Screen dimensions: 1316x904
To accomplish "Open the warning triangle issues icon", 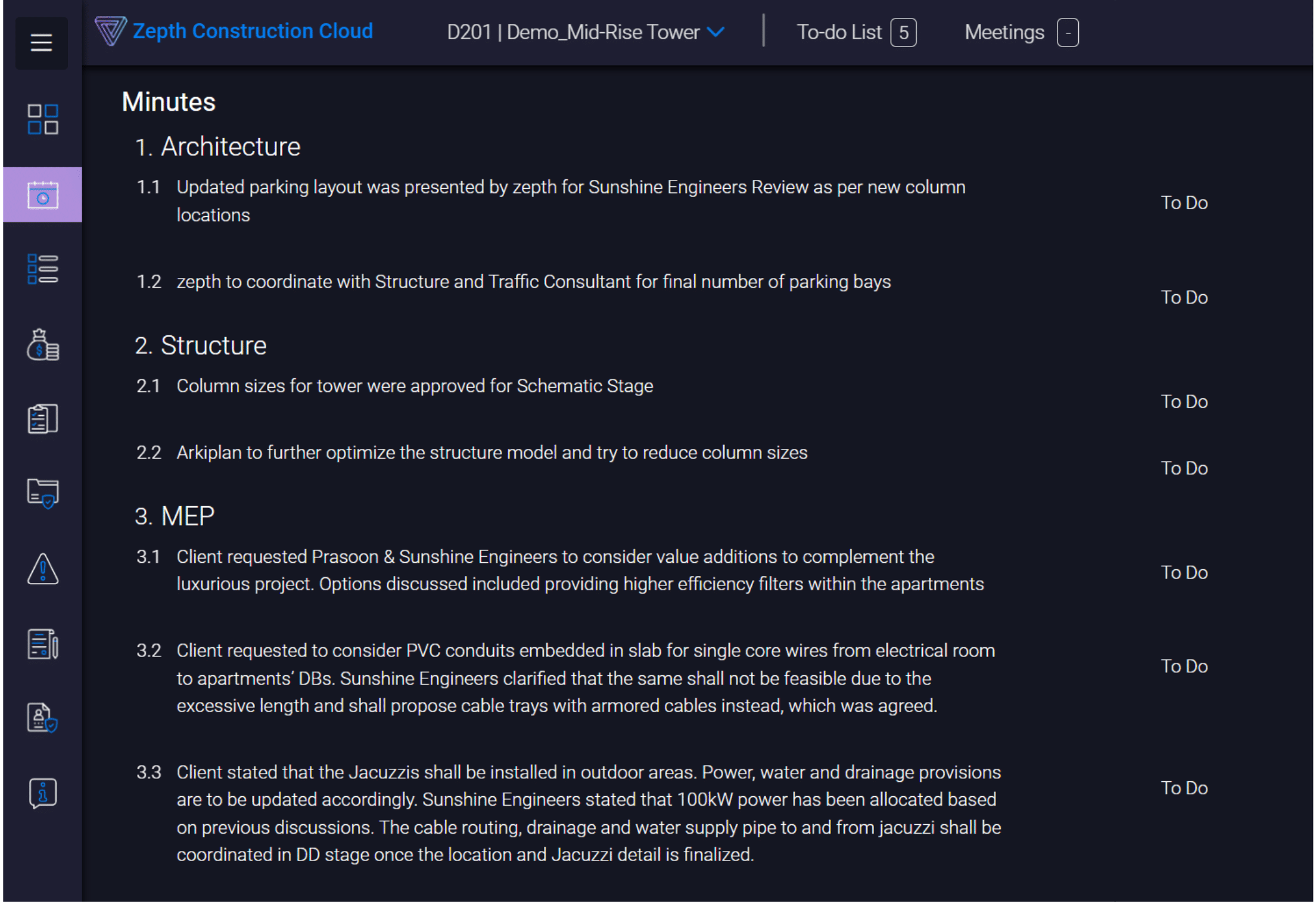I will 43,569.
